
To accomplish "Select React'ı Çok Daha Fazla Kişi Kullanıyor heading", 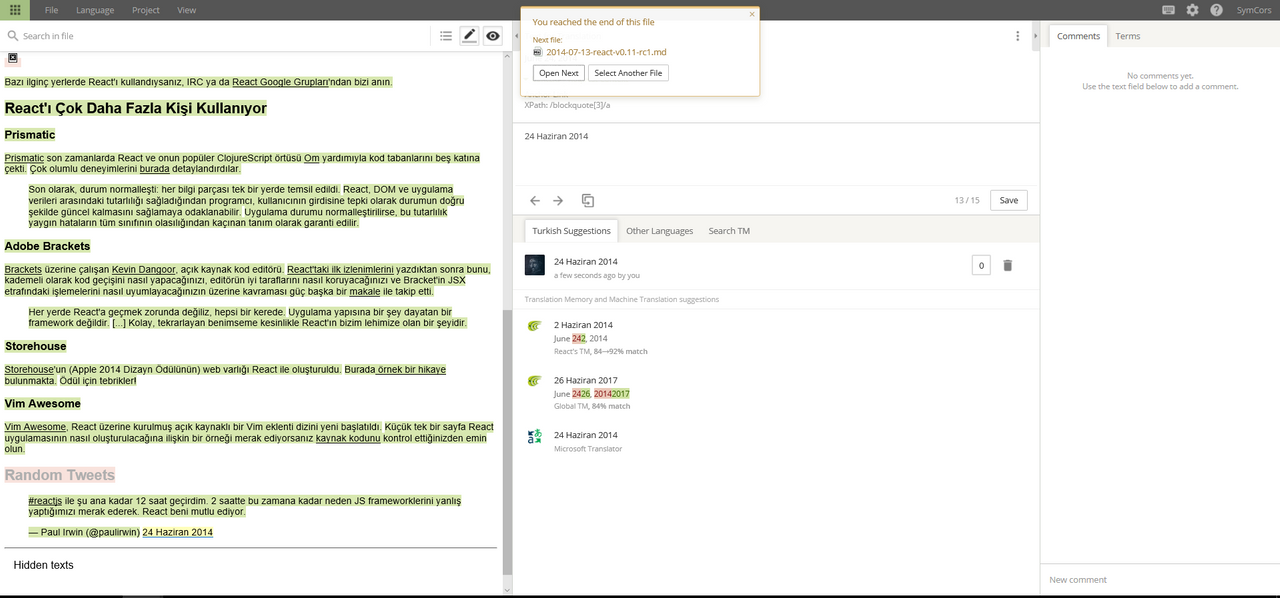I will click(x=136, y=108).
